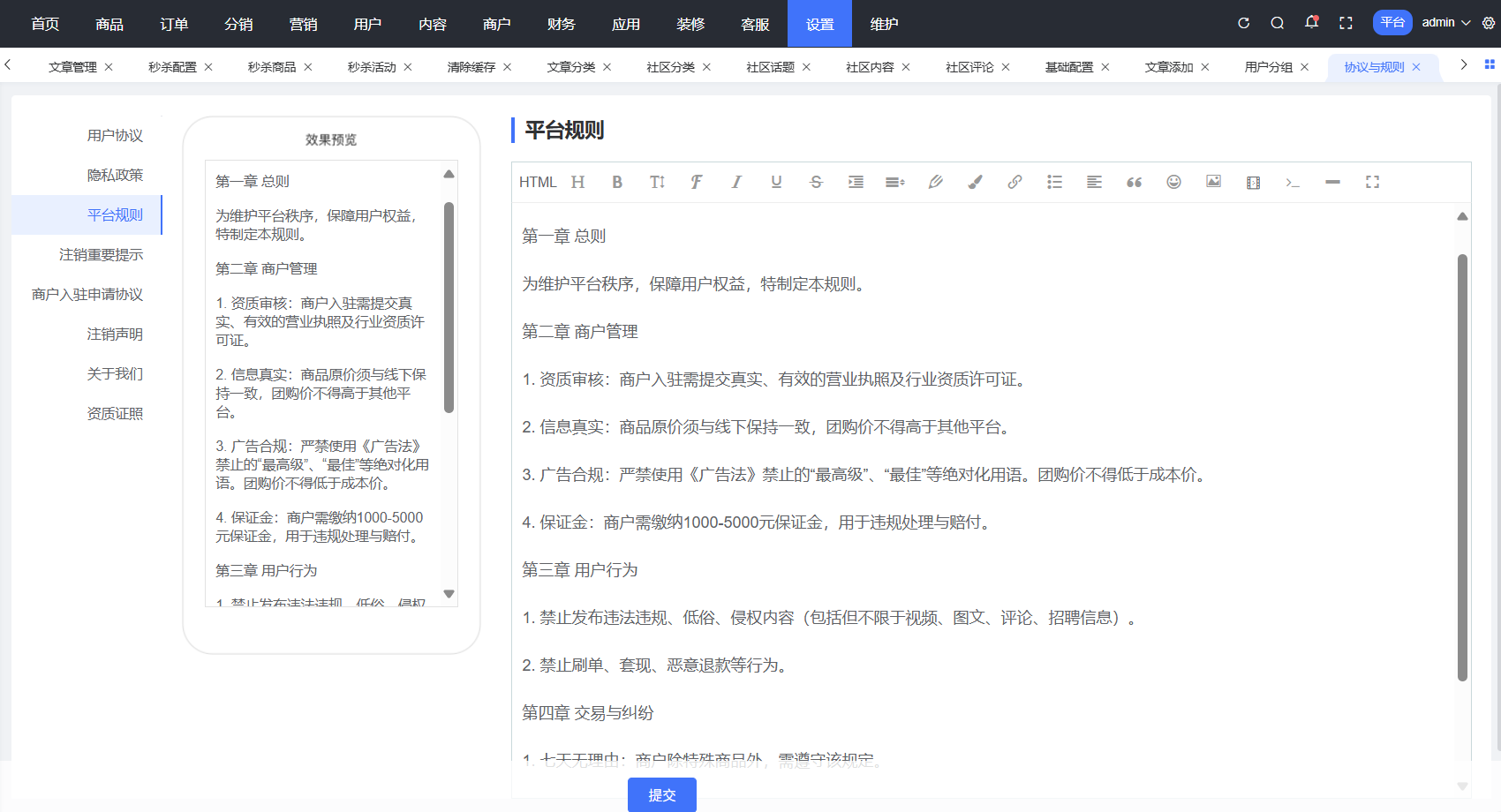Insert an image into the editor
1501x812 pixels.
pyautogui.click(x=1213, y=182)
